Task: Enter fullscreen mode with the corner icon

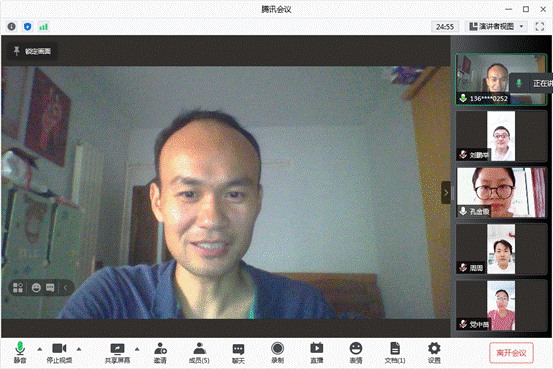Action: tap(540, 26)
